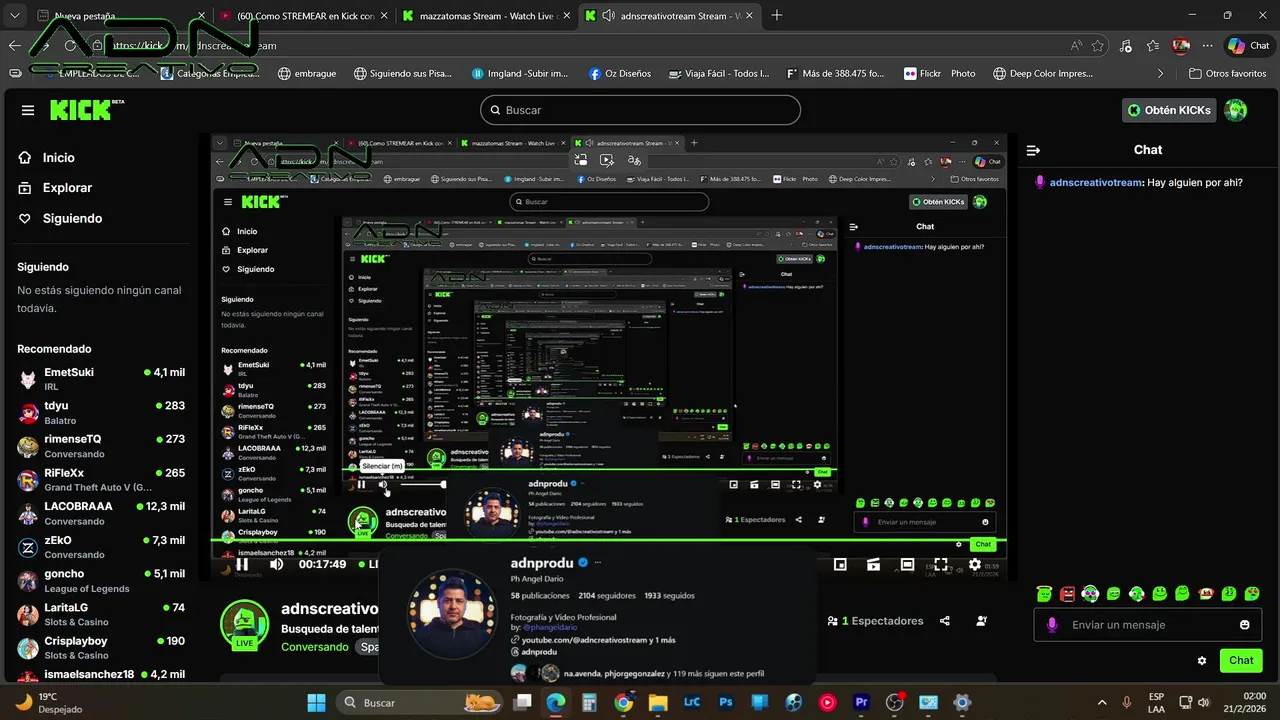Open Premiere Pro from the taskbar

click(861, 702)
